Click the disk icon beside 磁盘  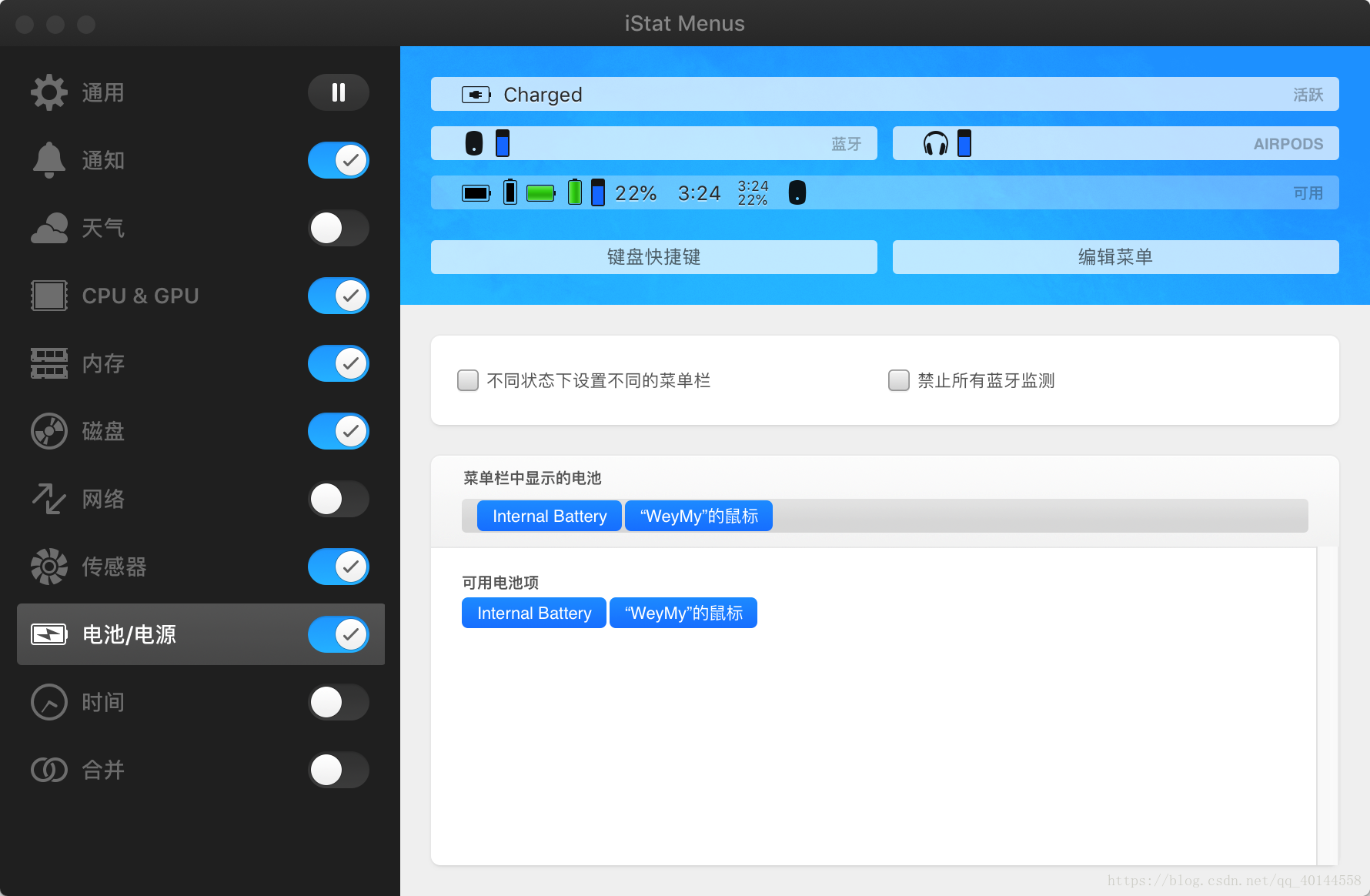[49, 431]
